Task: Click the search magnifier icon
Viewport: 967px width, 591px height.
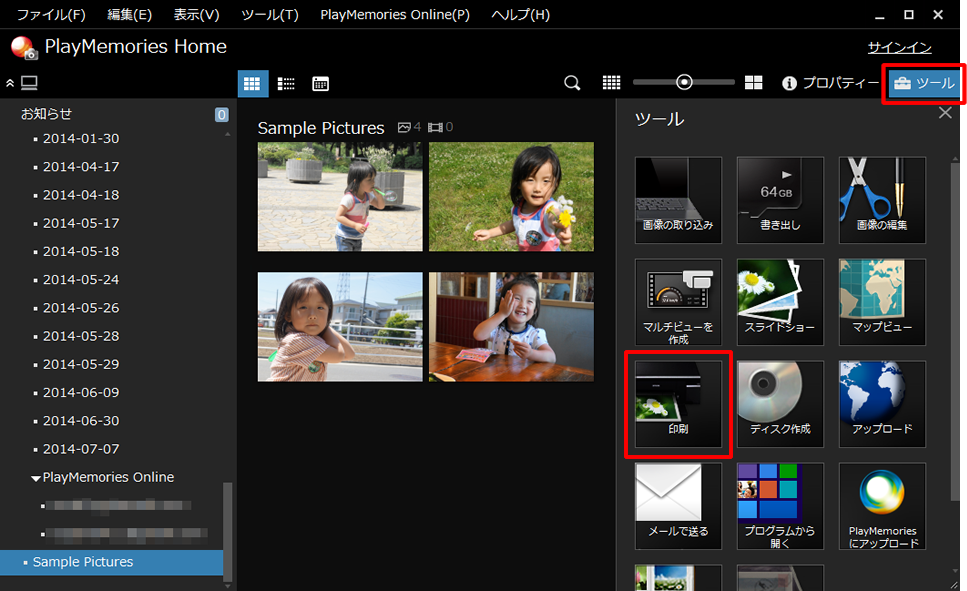Action: (x=572, y=83)
